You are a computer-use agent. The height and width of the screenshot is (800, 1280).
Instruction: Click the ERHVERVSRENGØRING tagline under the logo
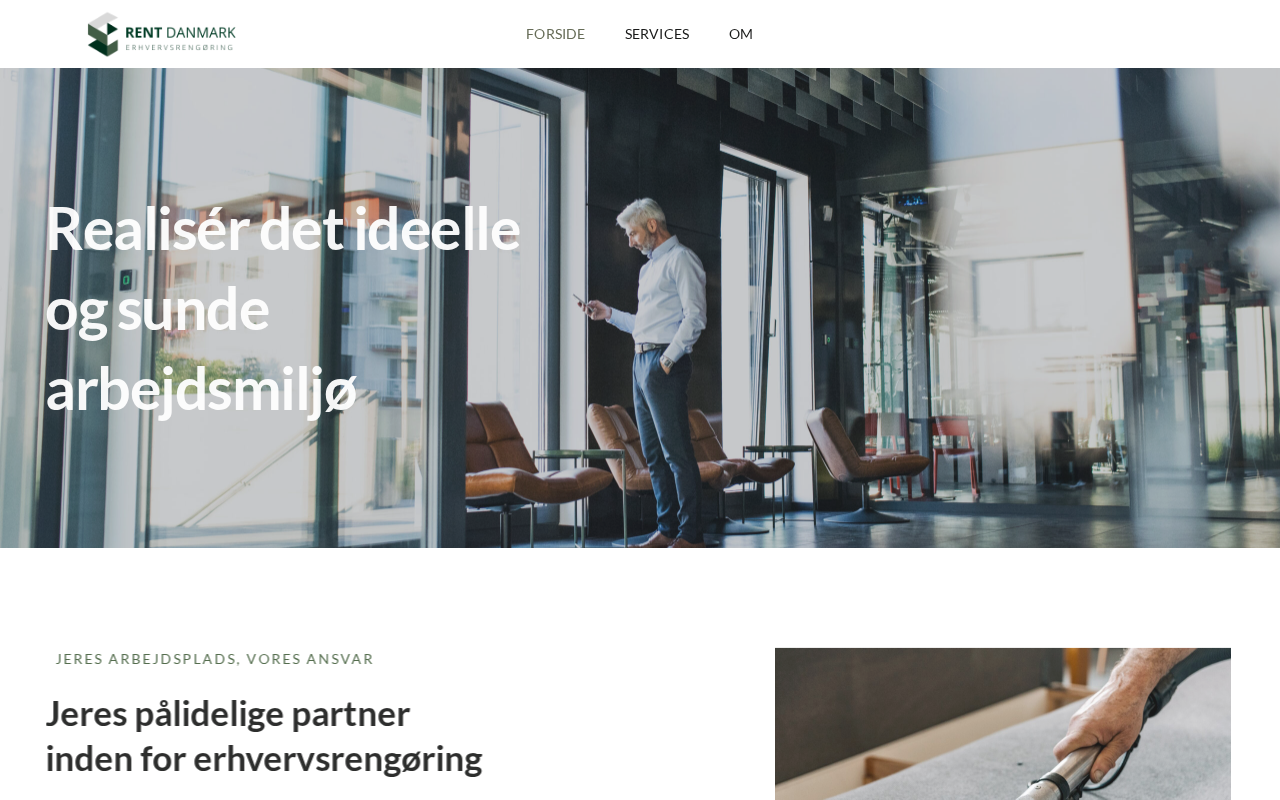pos(179,47)
